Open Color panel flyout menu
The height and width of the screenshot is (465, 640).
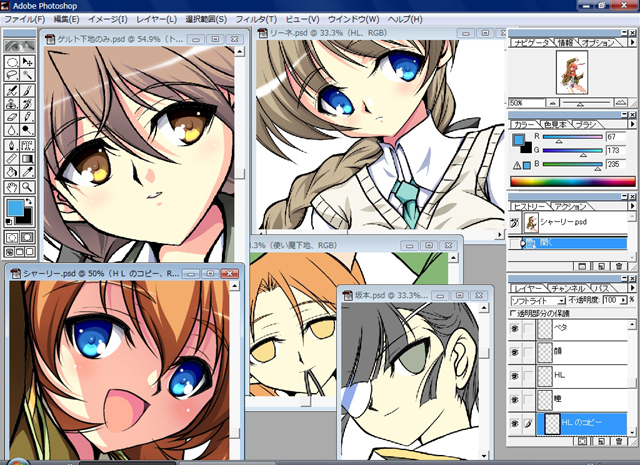tap(632, 124)
